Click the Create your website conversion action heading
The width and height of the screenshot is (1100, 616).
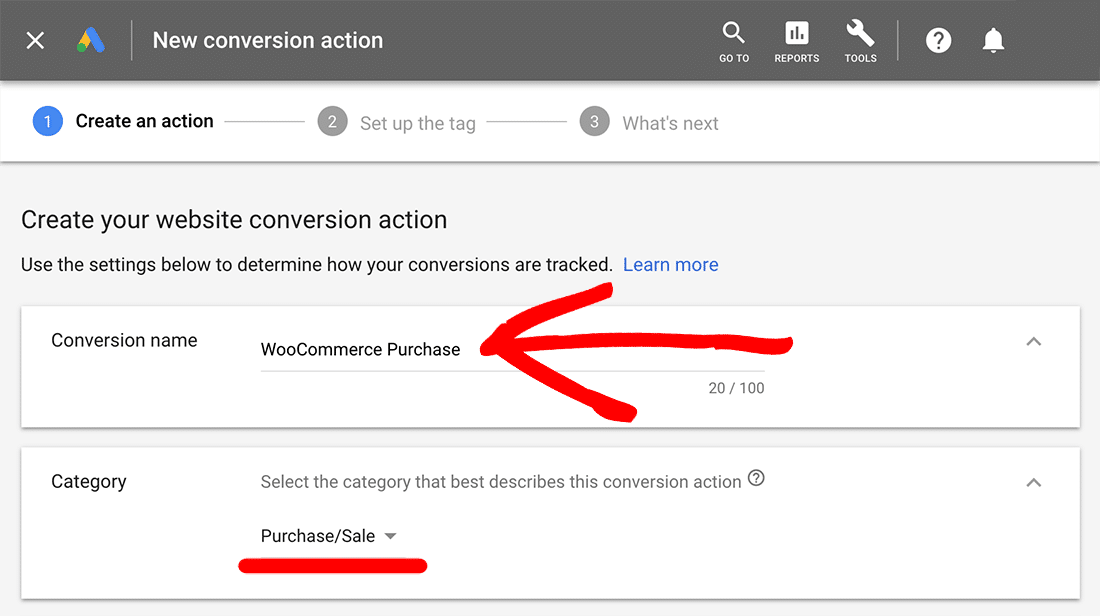234,220
